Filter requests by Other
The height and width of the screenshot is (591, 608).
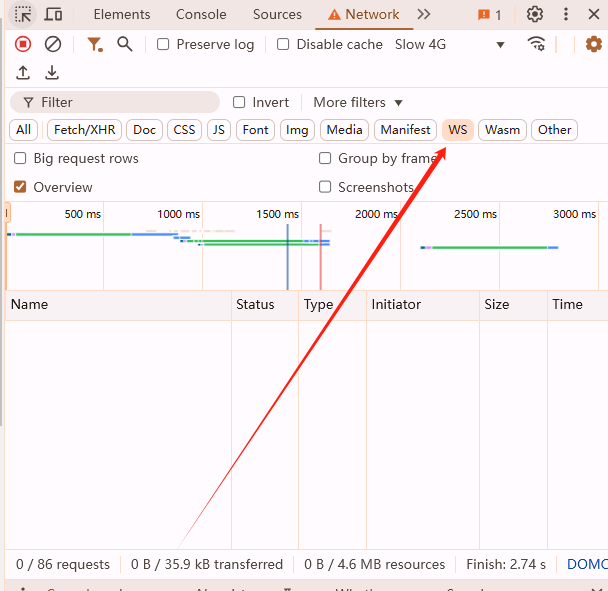554,130
